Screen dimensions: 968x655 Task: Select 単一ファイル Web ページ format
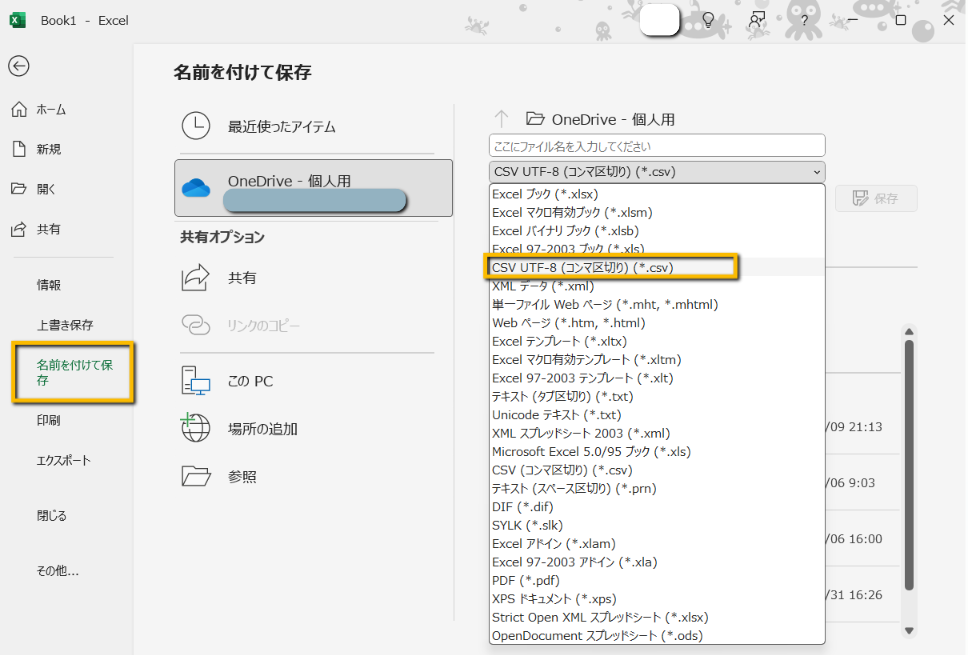[x=657, y=304]
